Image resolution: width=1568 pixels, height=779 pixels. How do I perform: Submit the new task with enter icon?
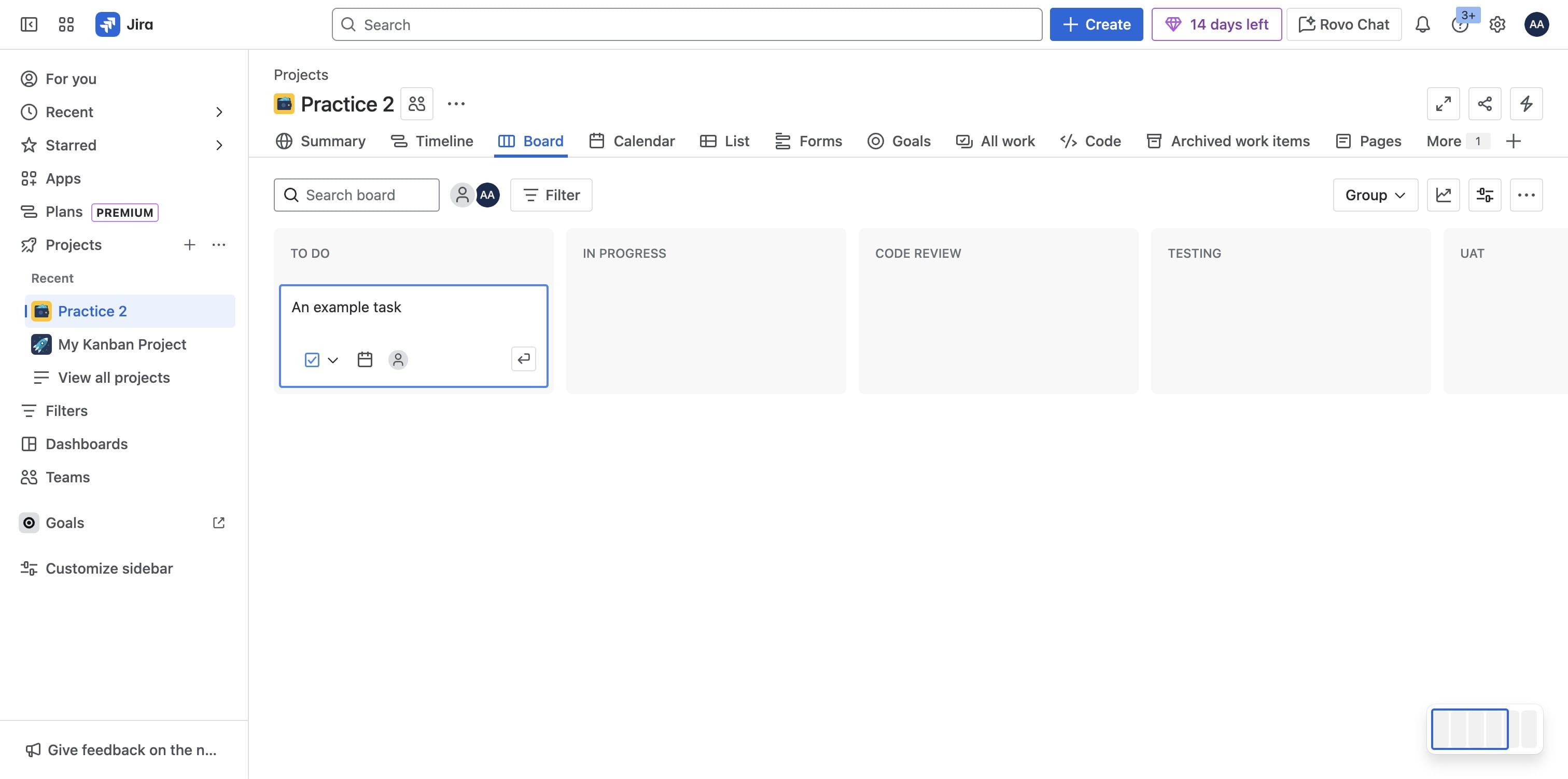click(x=524, y=359)
